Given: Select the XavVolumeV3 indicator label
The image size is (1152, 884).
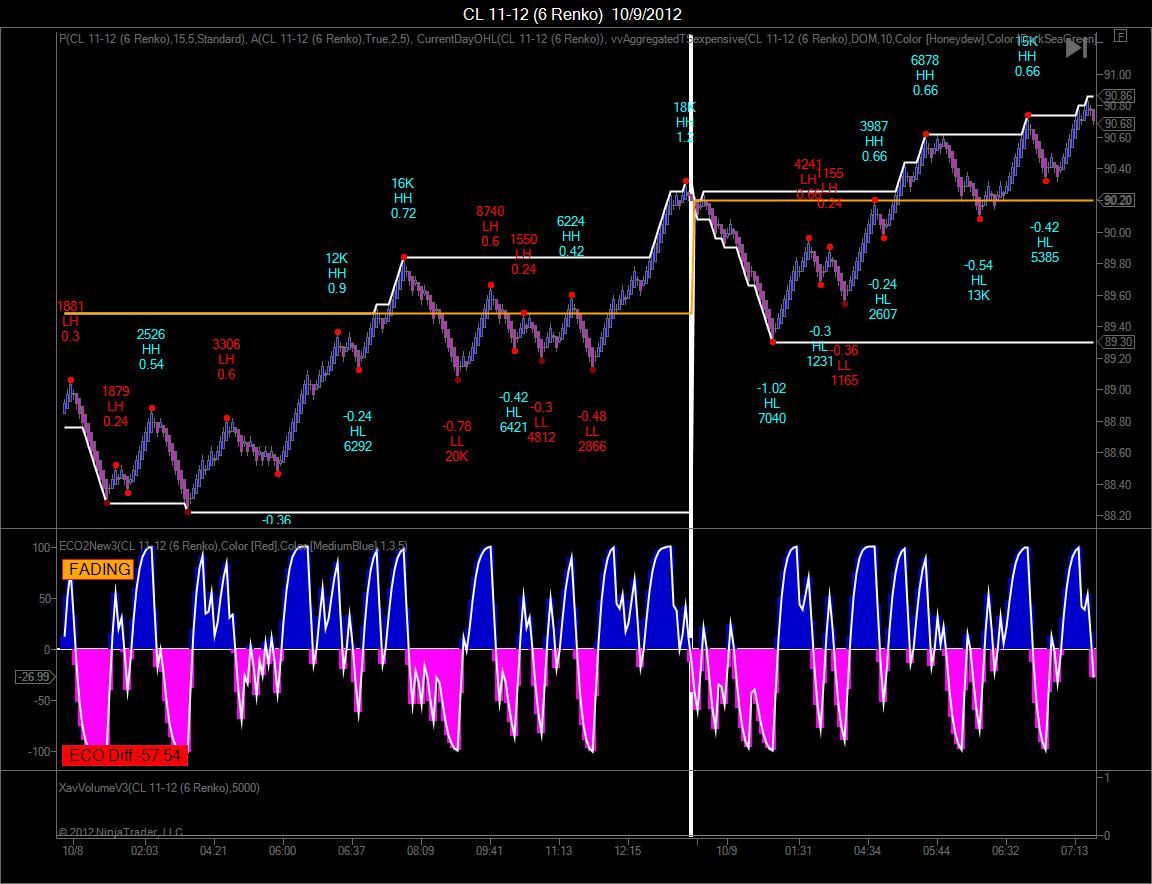Looking at the screenshot, I should coord(159,788).
